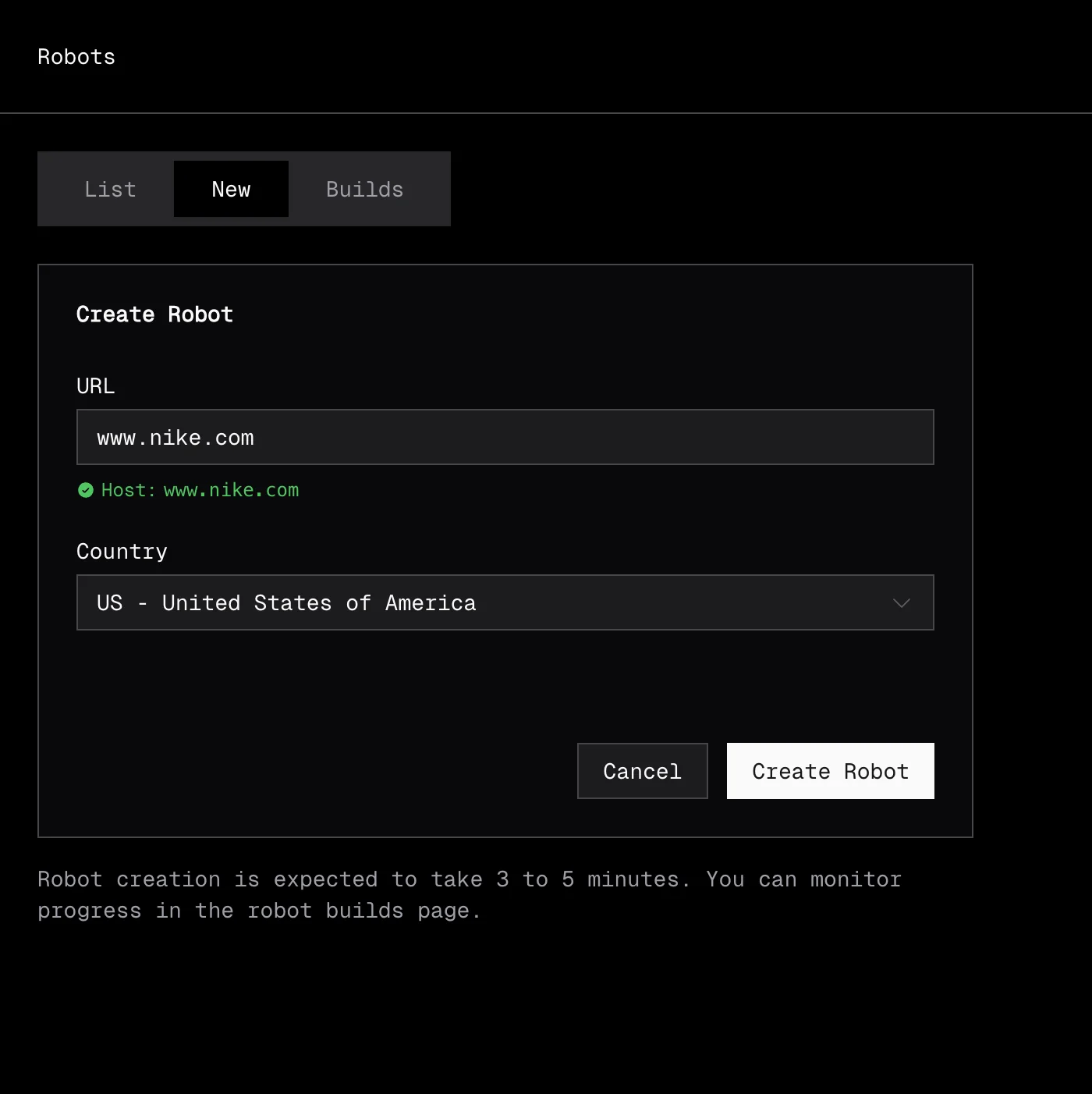The width and height of the screenshot is (1092, 1094).
Task: Click the white Create Robot button
Action: point(830,771)
